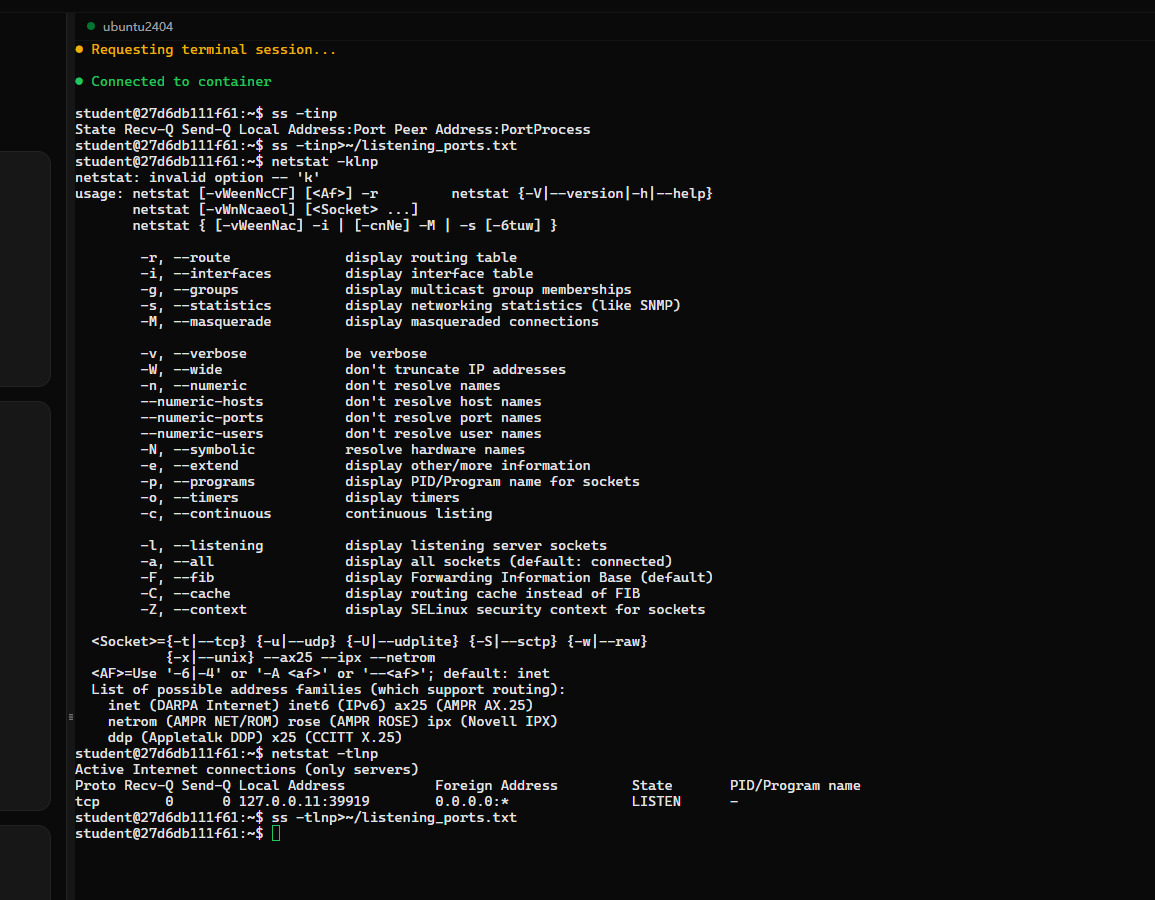This screenshot has height=900, width=1155.
Task: Click the '-l, --listening' option line
Action: (x=373, y=546)
